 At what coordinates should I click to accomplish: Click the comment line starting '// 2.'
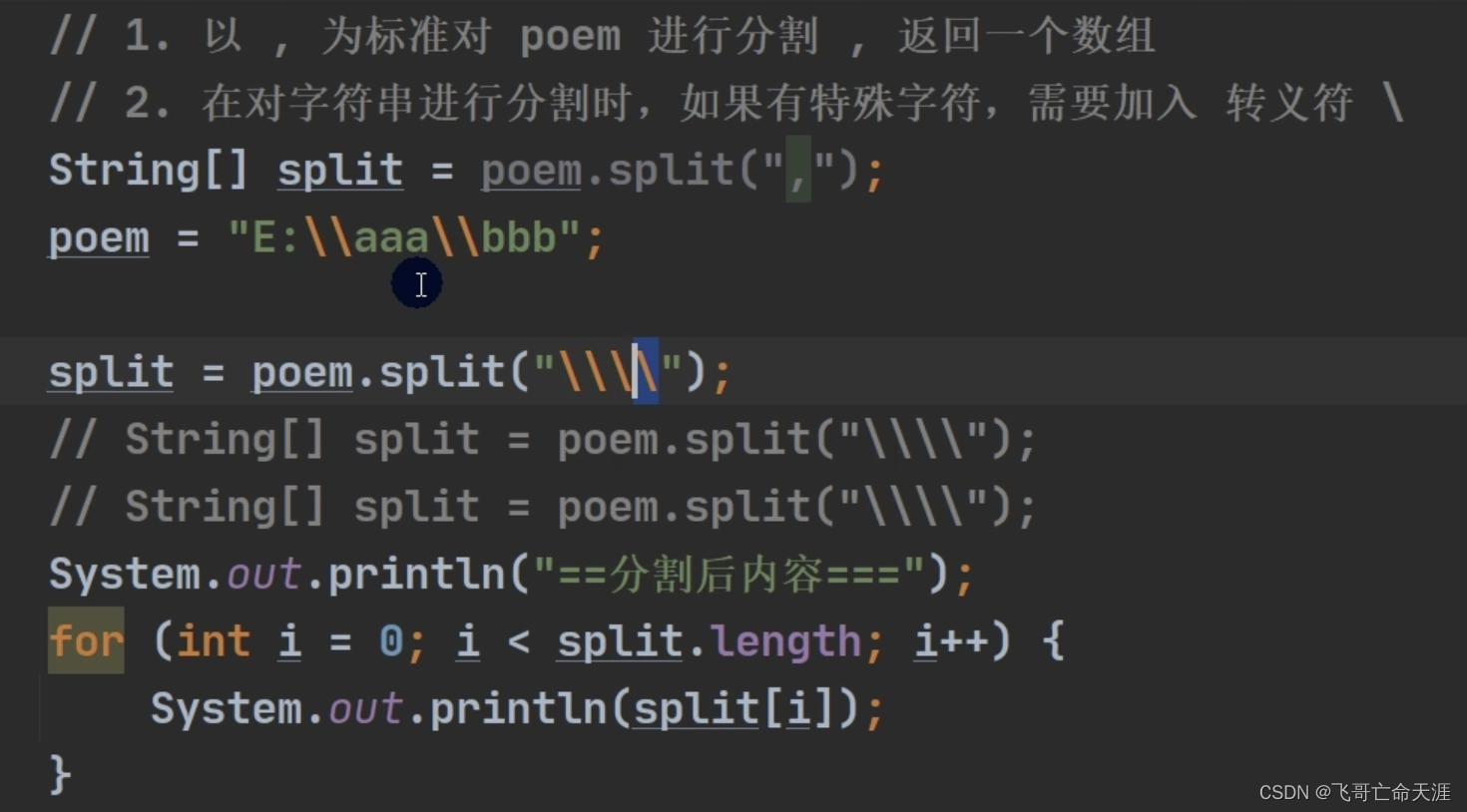[x=728, y=103]
